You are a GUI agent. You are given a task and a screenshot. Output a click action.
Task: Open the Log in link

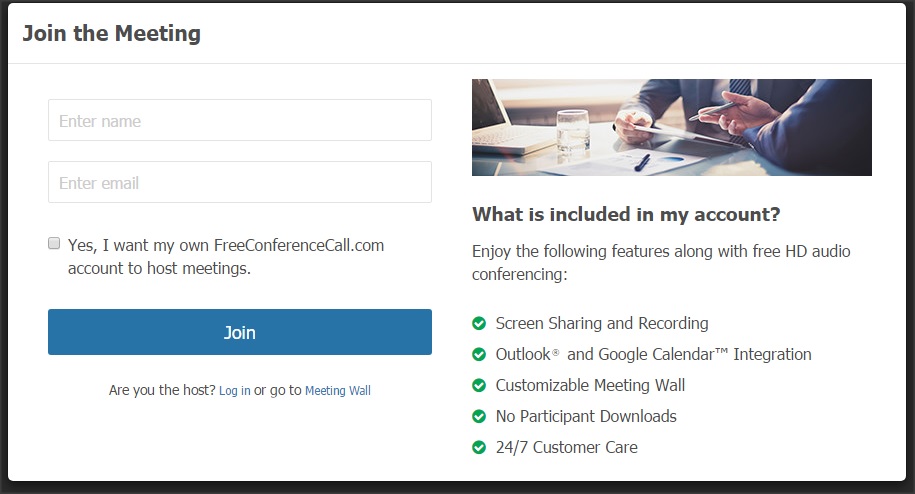click(x=235, y=390)
